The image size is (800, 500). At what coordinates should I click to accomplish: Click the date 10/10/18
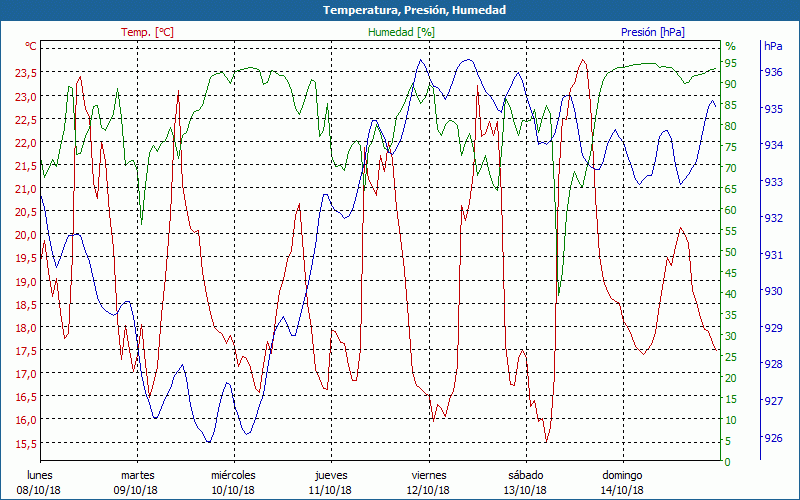pyautogui.click(x=233, y=490)
